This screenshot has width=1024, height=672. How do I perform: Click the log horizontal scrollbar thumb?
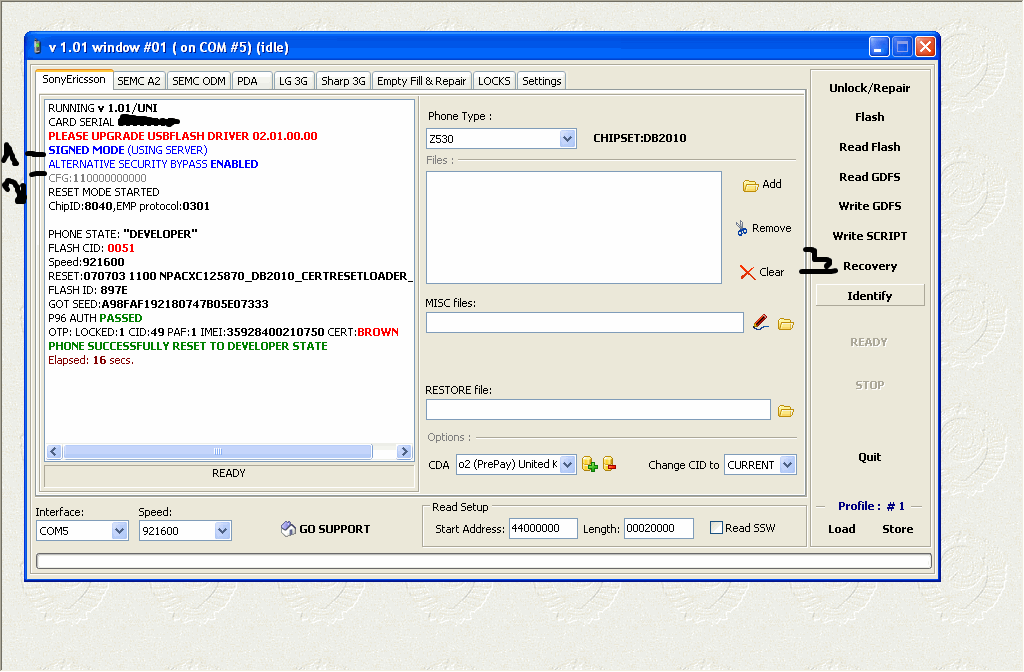click(x=217, y=451)
